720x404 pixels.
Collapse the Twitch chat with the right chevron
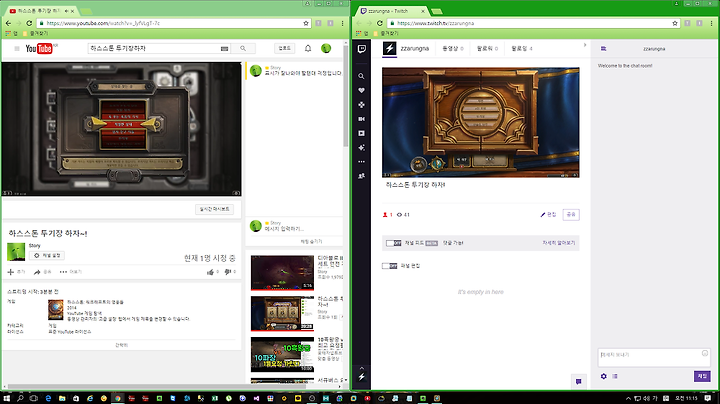(585, 45)
